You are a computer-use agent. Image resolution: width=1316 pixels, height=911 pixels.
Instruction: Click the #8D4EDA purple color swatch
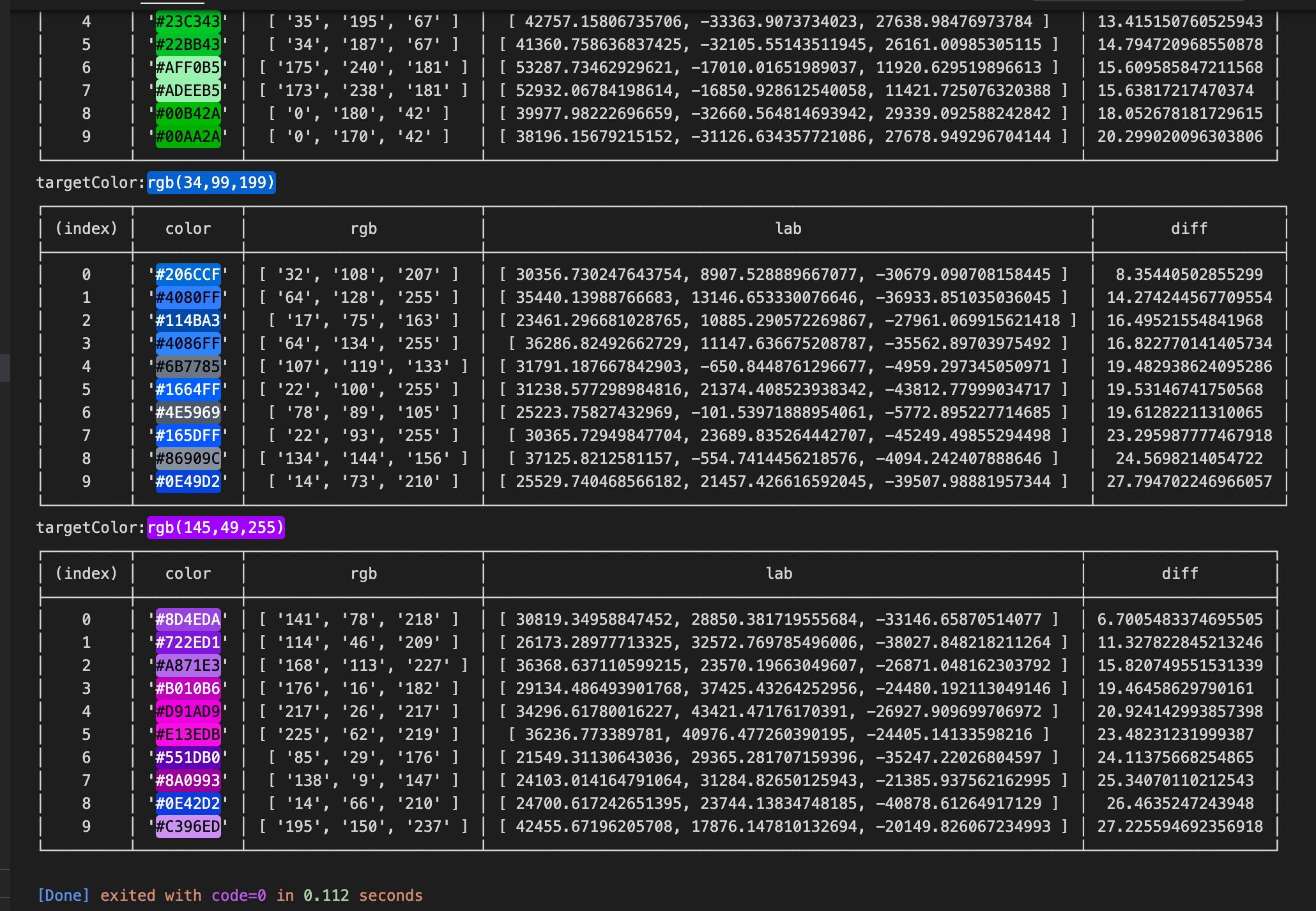click(x=188, y=620)
